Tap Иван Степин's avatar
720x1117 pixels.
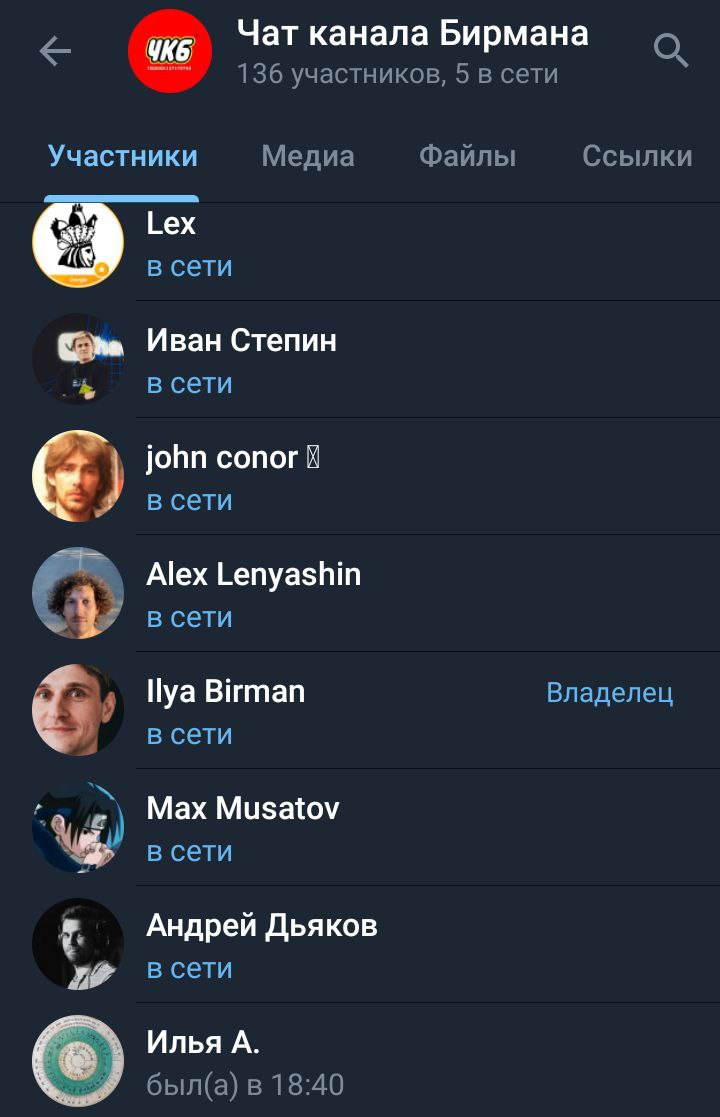click(78, 359)
